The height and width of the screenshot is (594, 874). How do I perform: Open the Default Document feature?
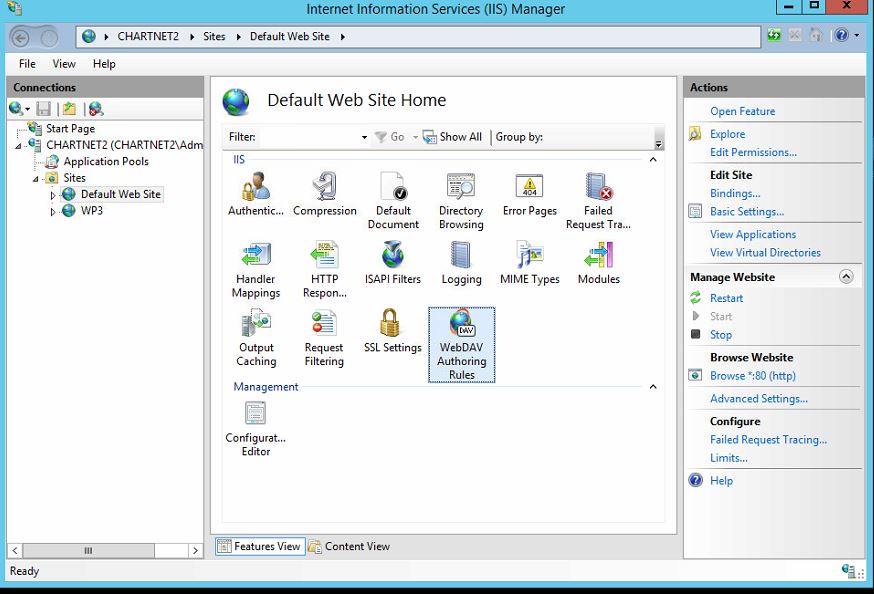point(393,201)
